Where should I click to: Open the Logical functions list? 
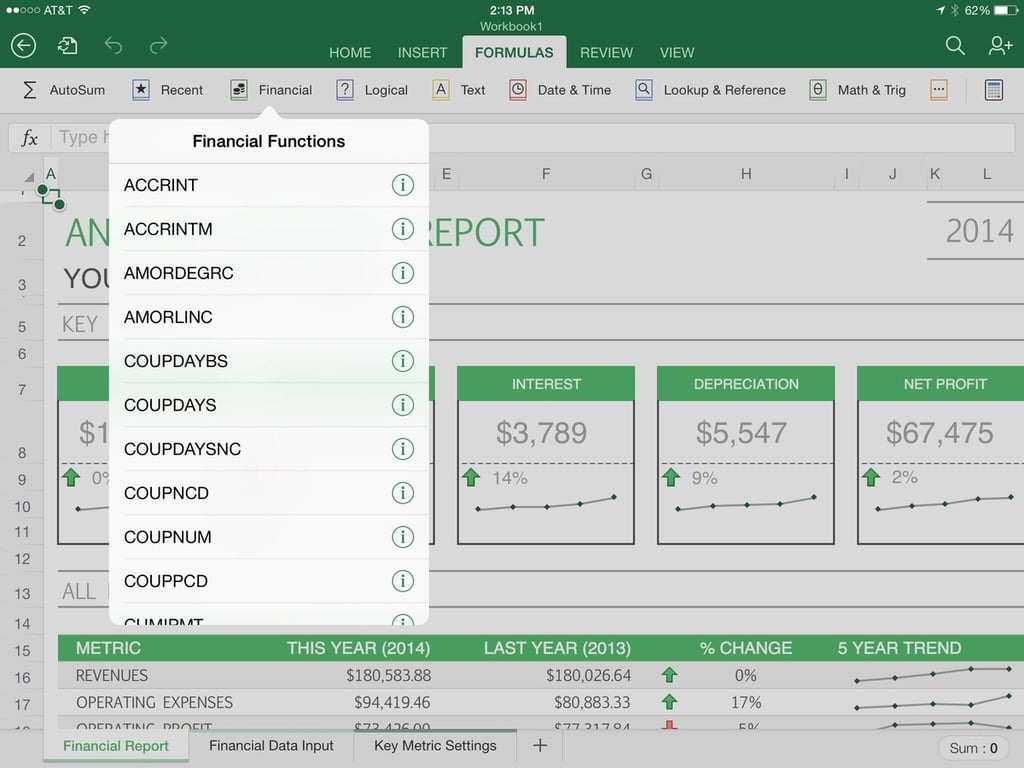(x=372, y=90)
